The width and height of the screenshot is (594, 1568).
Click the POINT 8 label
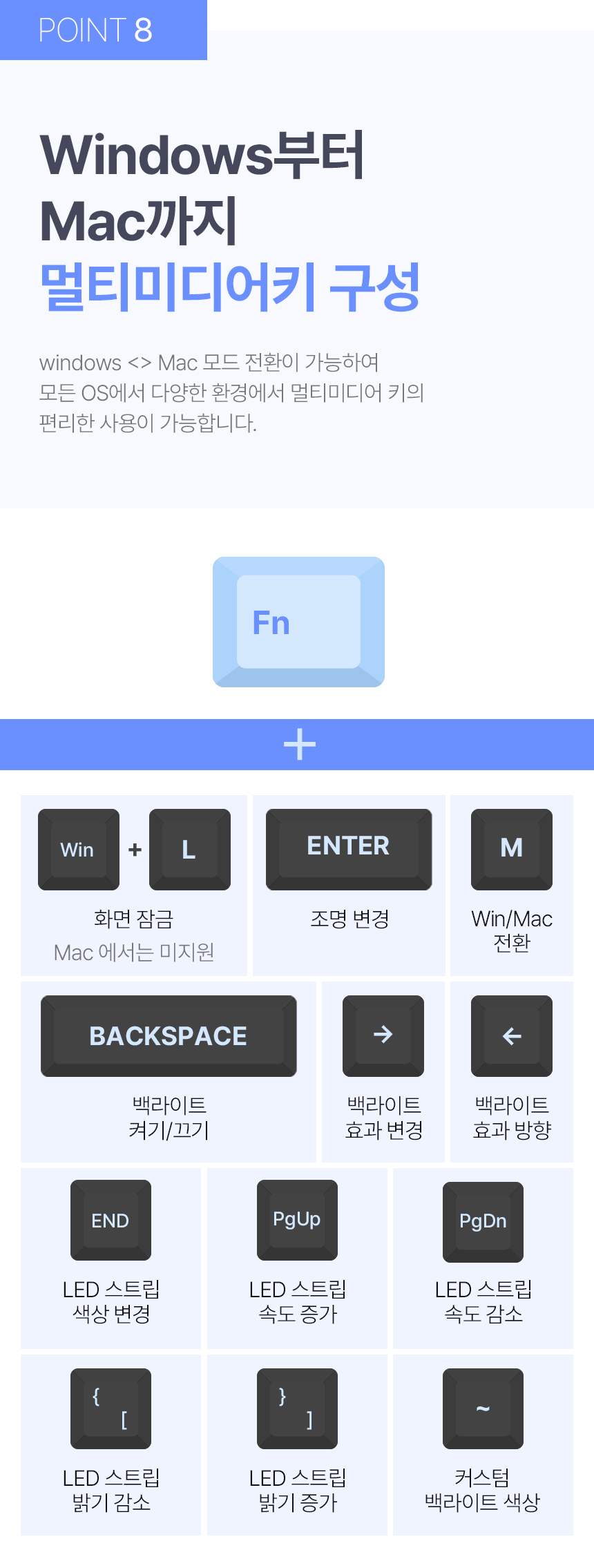[x=95, y=30]
